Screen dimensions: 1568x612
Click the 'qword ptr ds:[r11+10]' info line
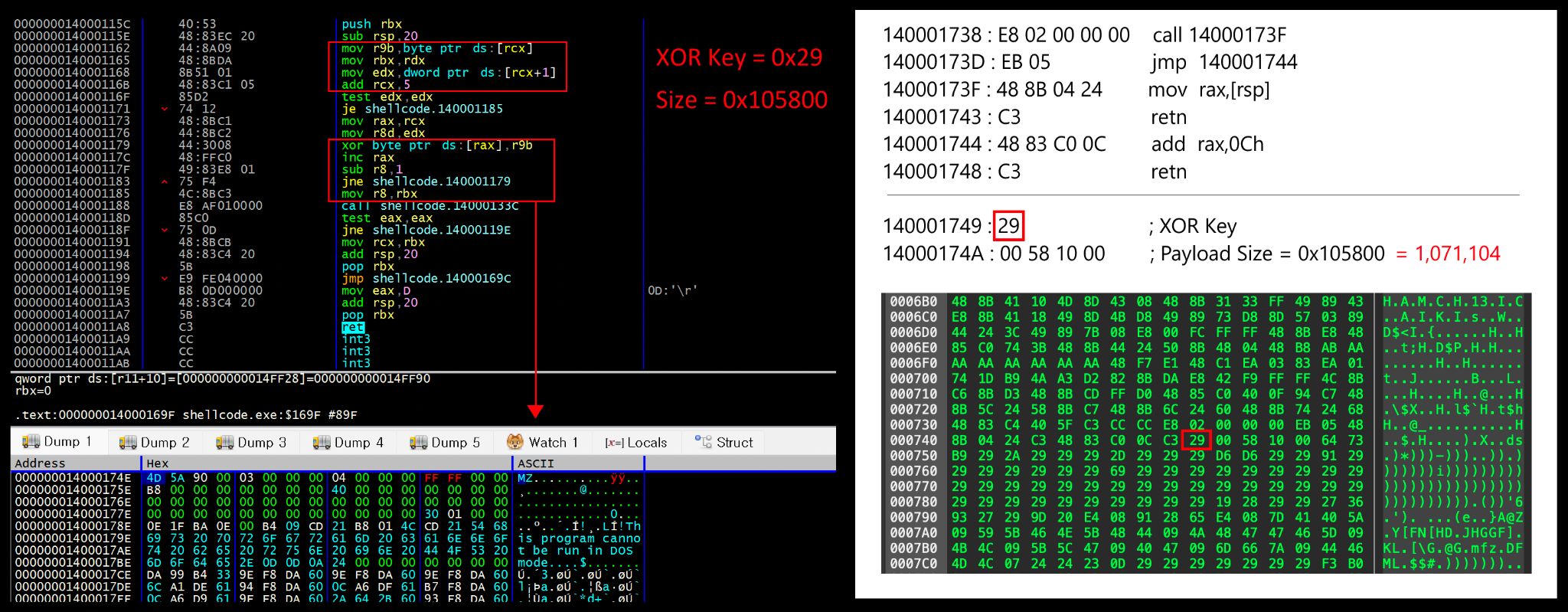[223, 378]
